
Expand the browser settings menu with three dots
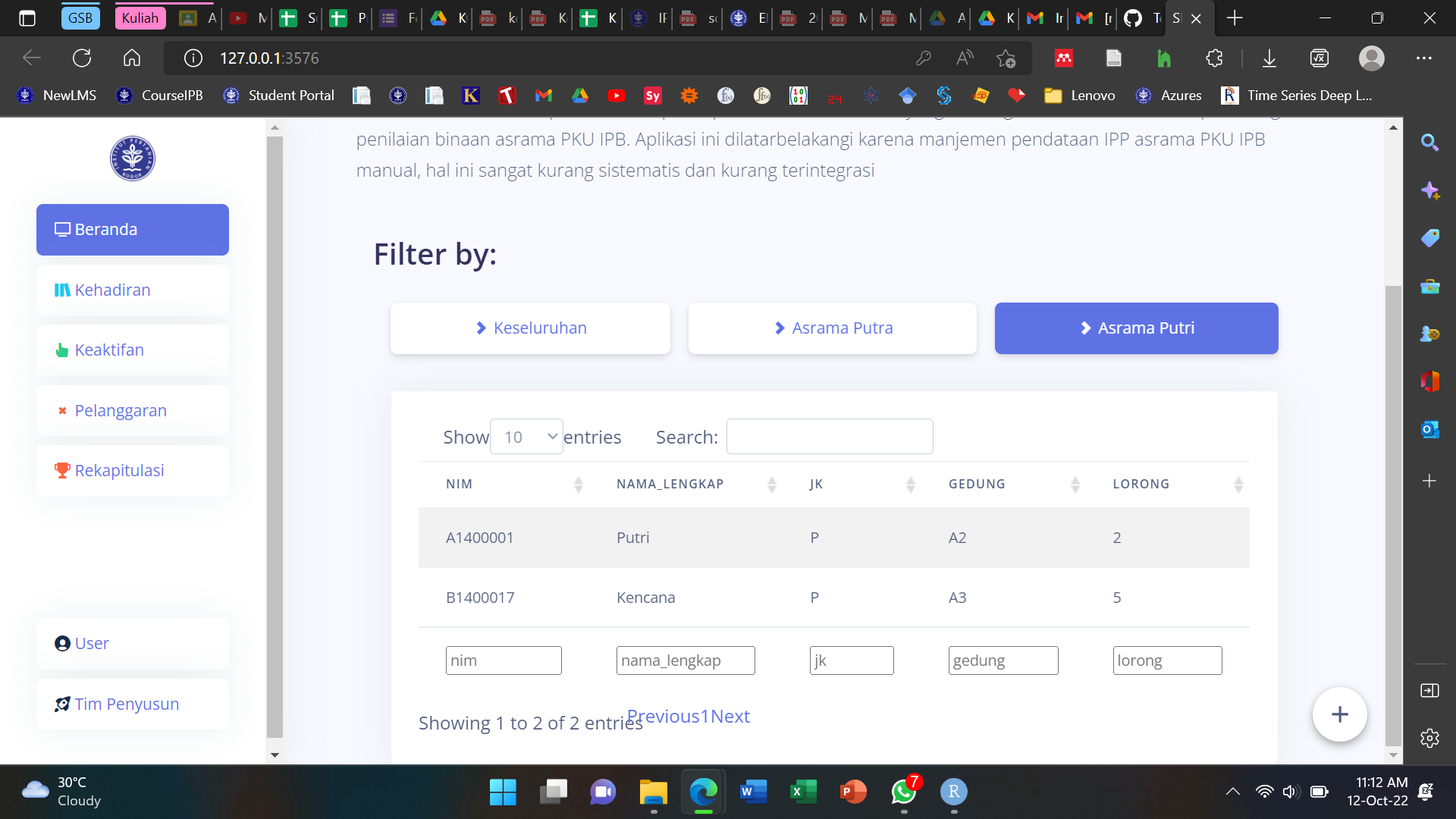pos(1424,58)
